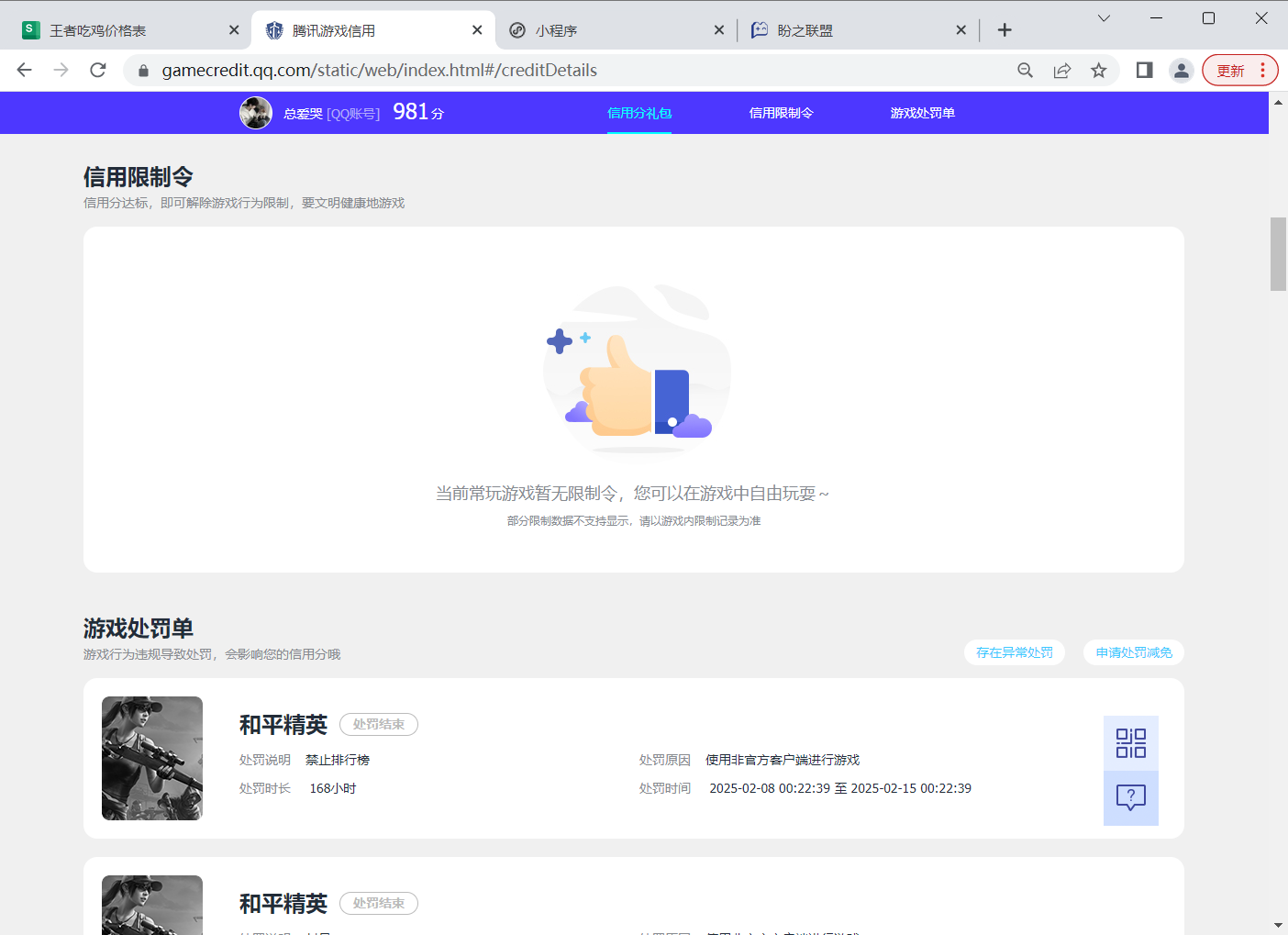This screenshot has width=1288, height=935.
Task: Click the browser forward arrow
Action: (x=61, y=70)
